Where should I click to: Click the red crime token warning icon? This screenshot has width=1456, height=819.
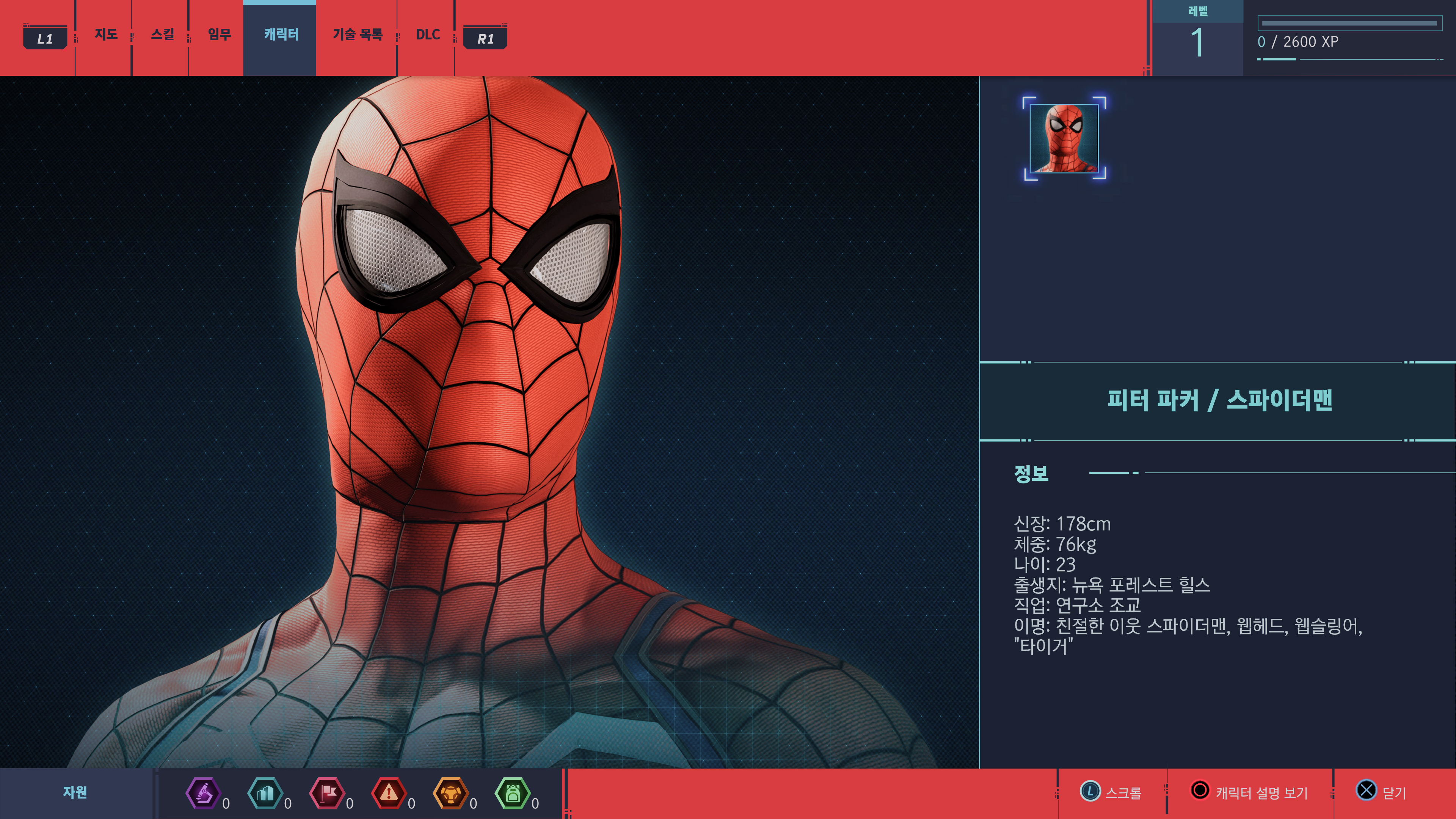pyautogui.click(x=389, y=794)
